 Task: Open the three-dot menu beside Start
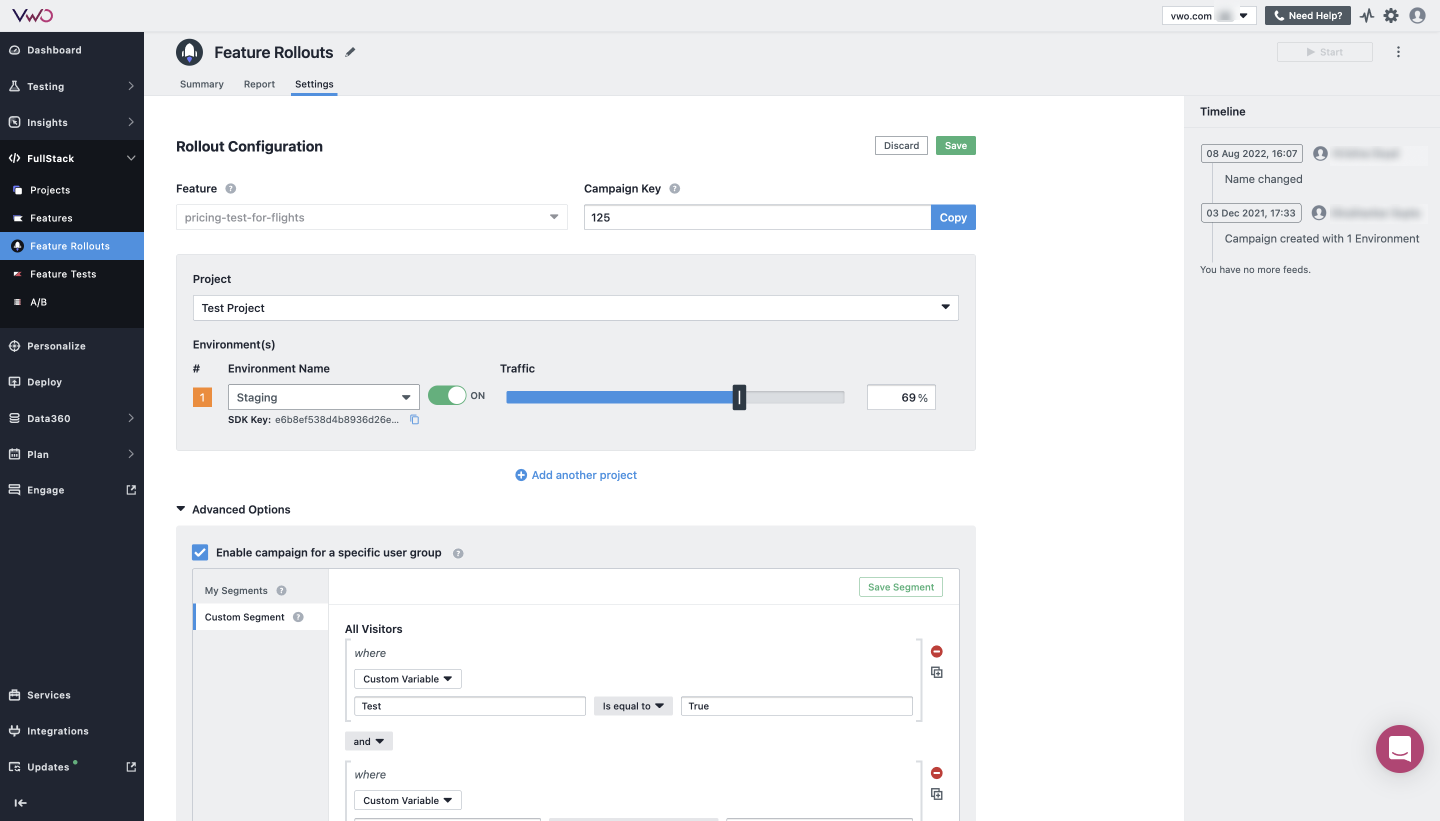tap(1398, 51)
